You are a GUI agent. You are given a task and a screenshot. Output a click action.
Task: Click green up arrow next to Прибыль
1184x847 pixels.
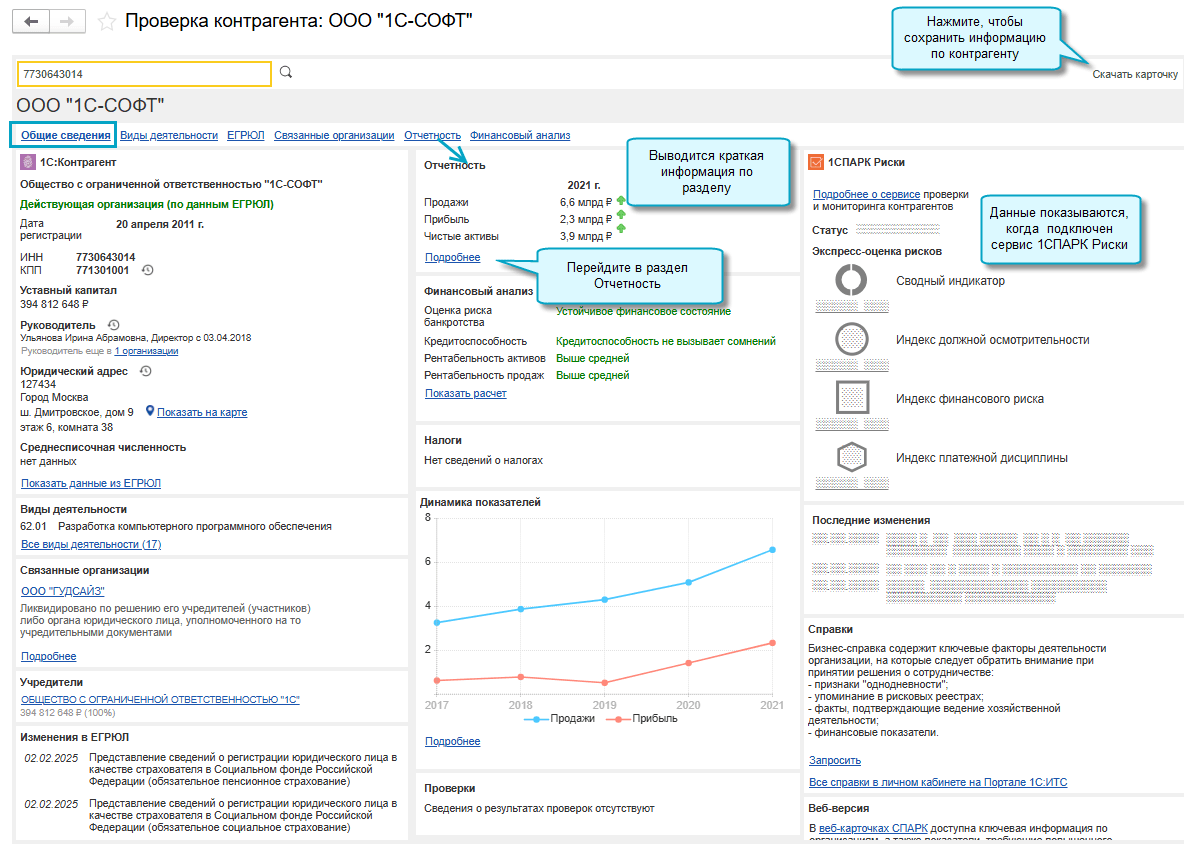[621, 216]
